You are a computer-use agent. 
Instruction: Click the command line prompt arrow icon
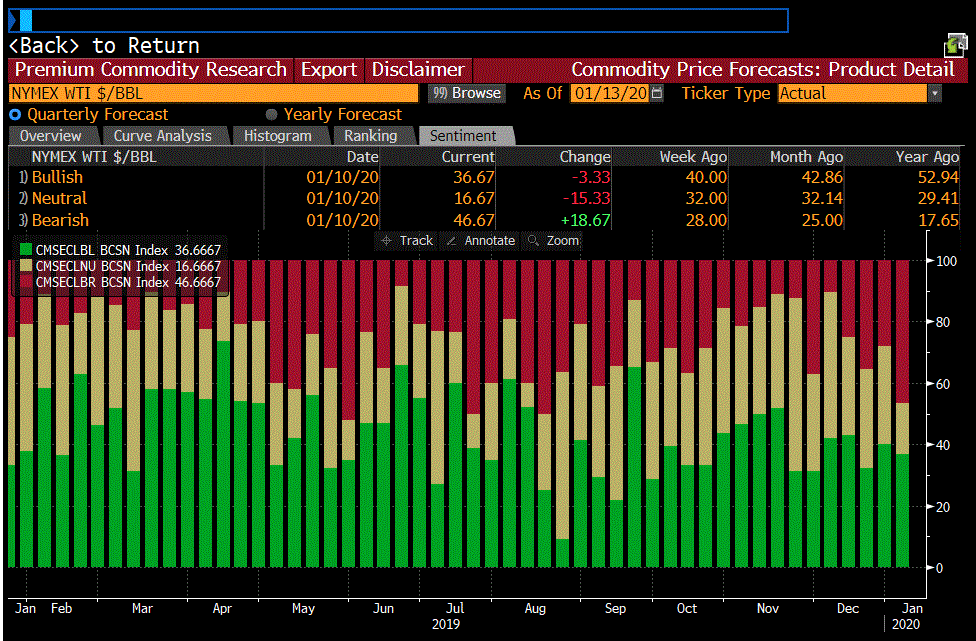pyautogui.click(x=13, y=20)
